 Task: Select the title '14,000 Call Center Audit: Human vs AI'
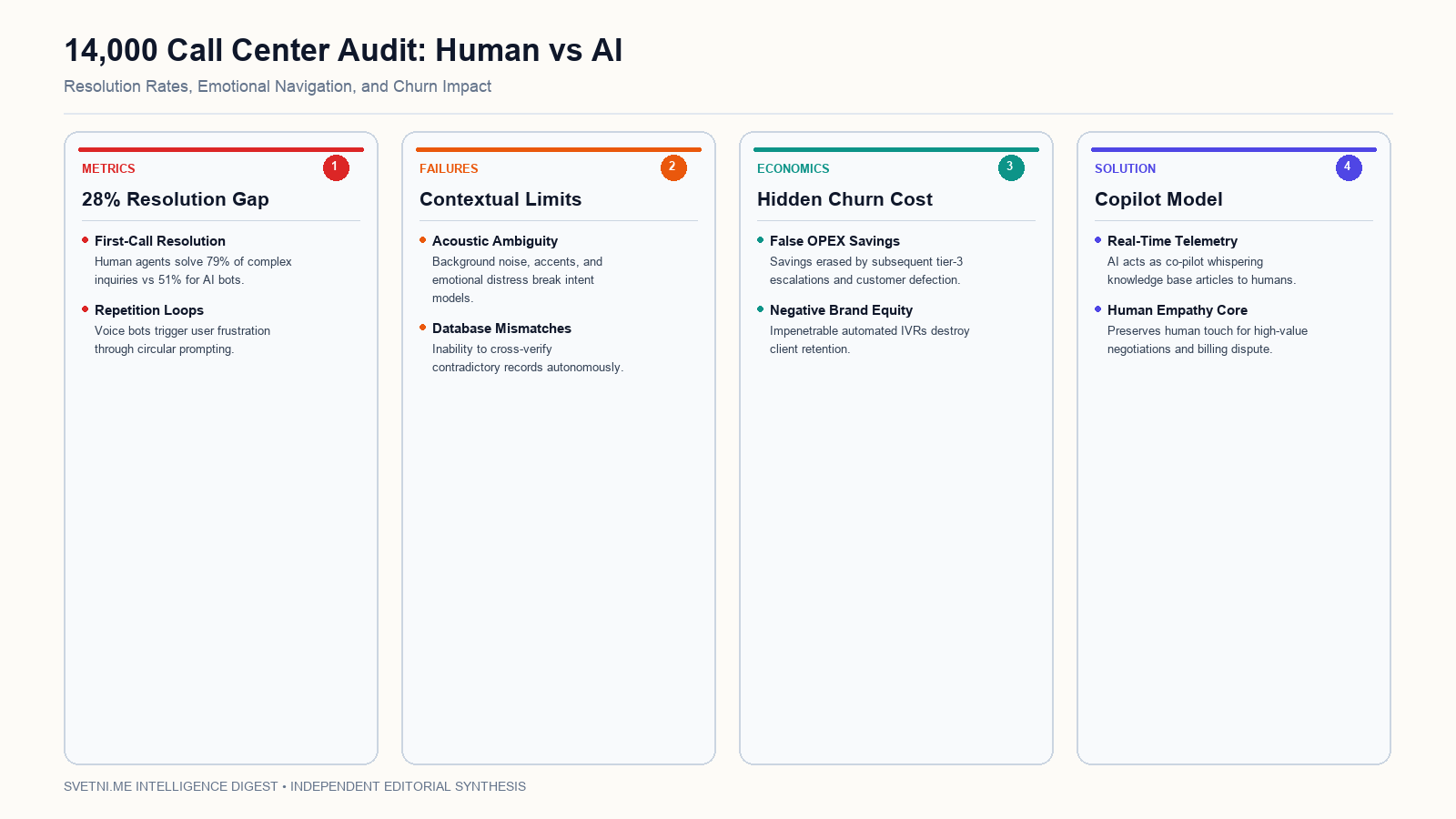pyautogui.click(x=343, y=50)
